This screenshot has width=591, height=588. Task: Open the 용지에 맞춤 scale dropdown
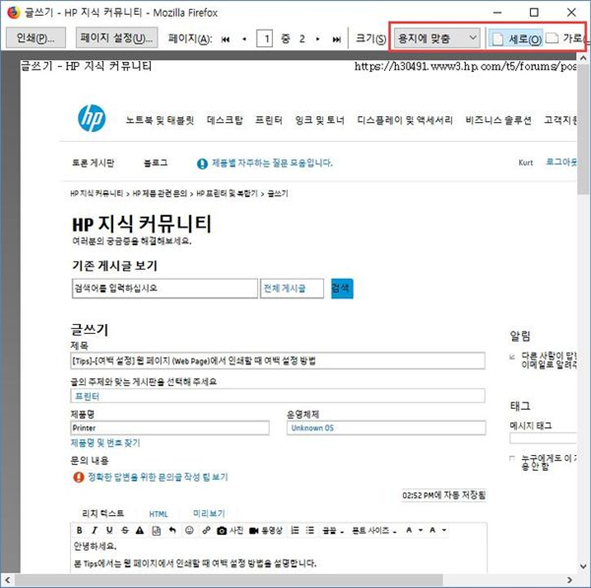(437, 38)
